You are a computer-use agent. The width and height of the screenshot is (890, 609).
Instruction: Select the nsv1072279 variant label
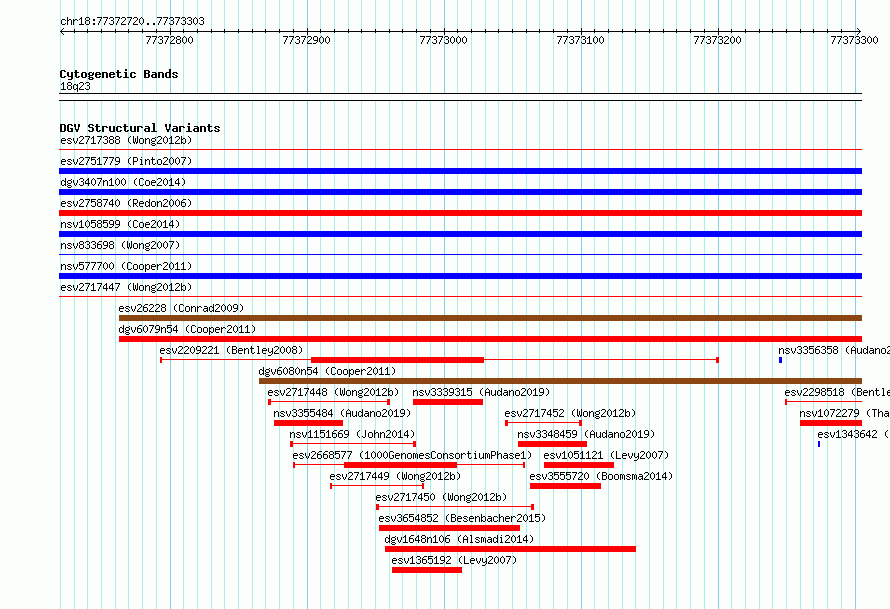coord(845,413)
